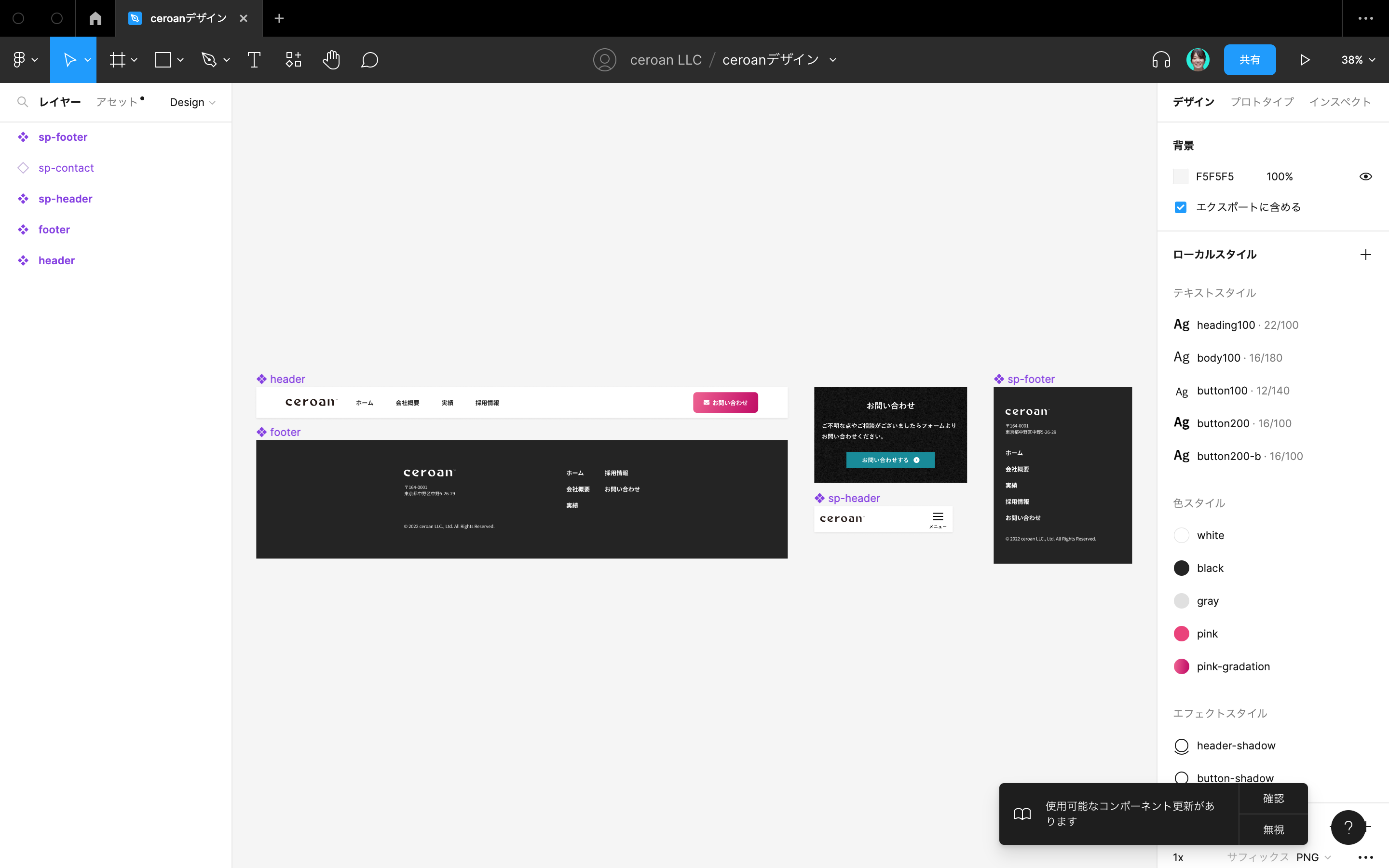Toggle エクスポートに含める checkbox
The width and height of the screenshot is (1389, 868).
click(1180, 207)
